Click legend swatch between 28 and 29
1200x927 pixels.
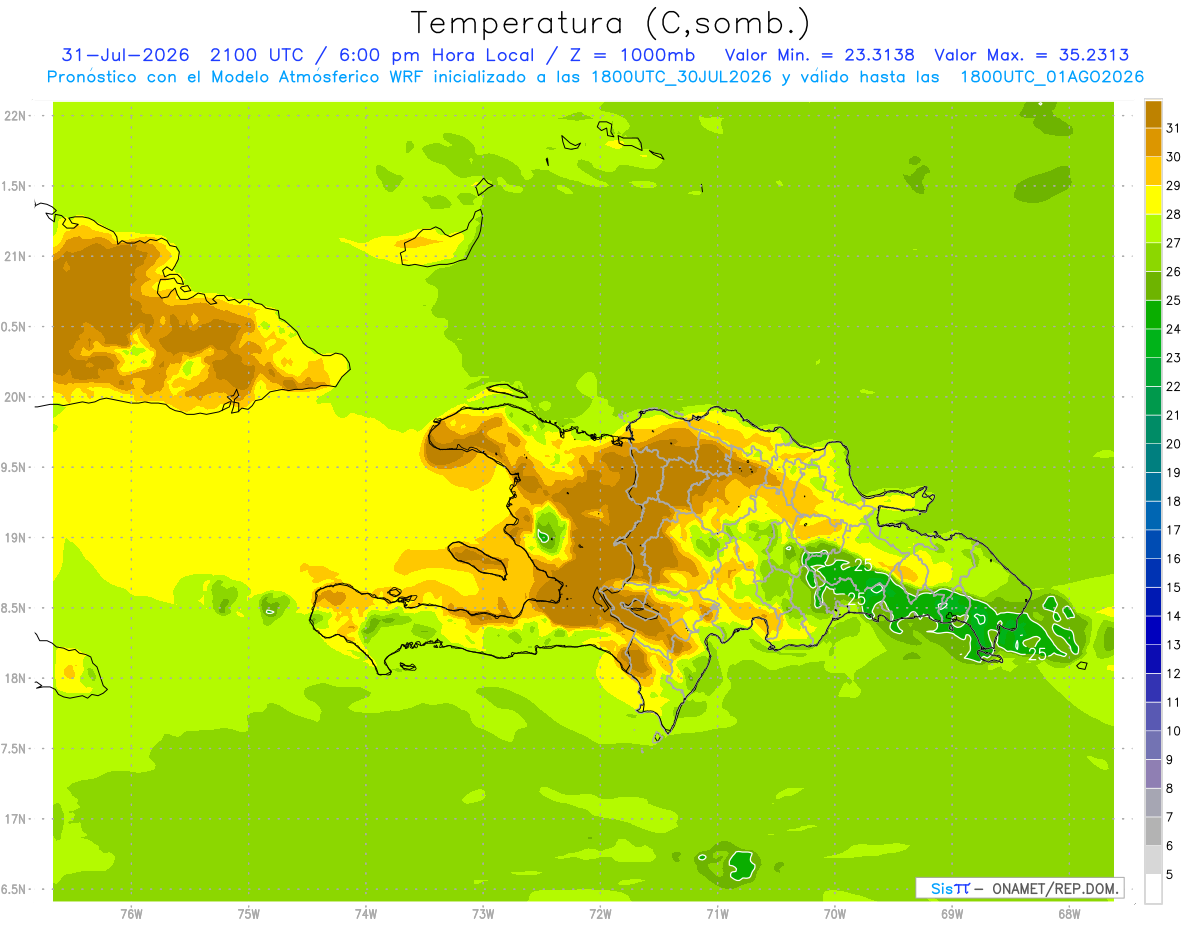(1153, 200)
